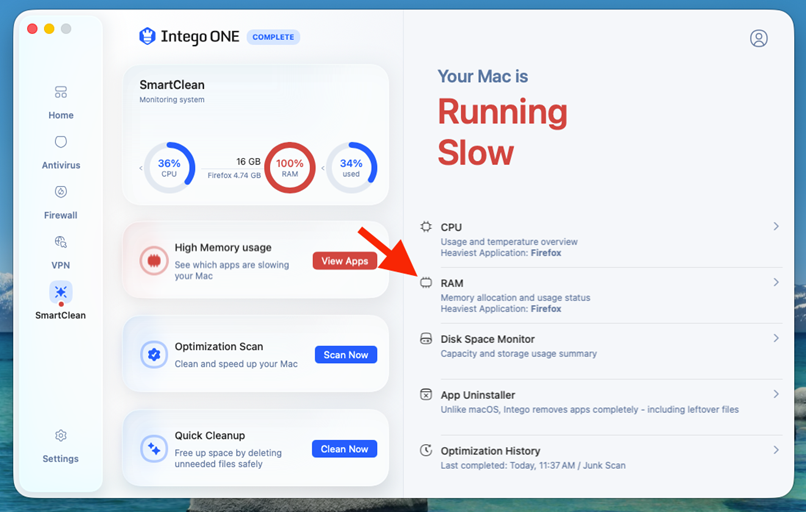Click the CPU chip icon in list
The height and width of the screenshot is (512, 806).
coord(426,227)
